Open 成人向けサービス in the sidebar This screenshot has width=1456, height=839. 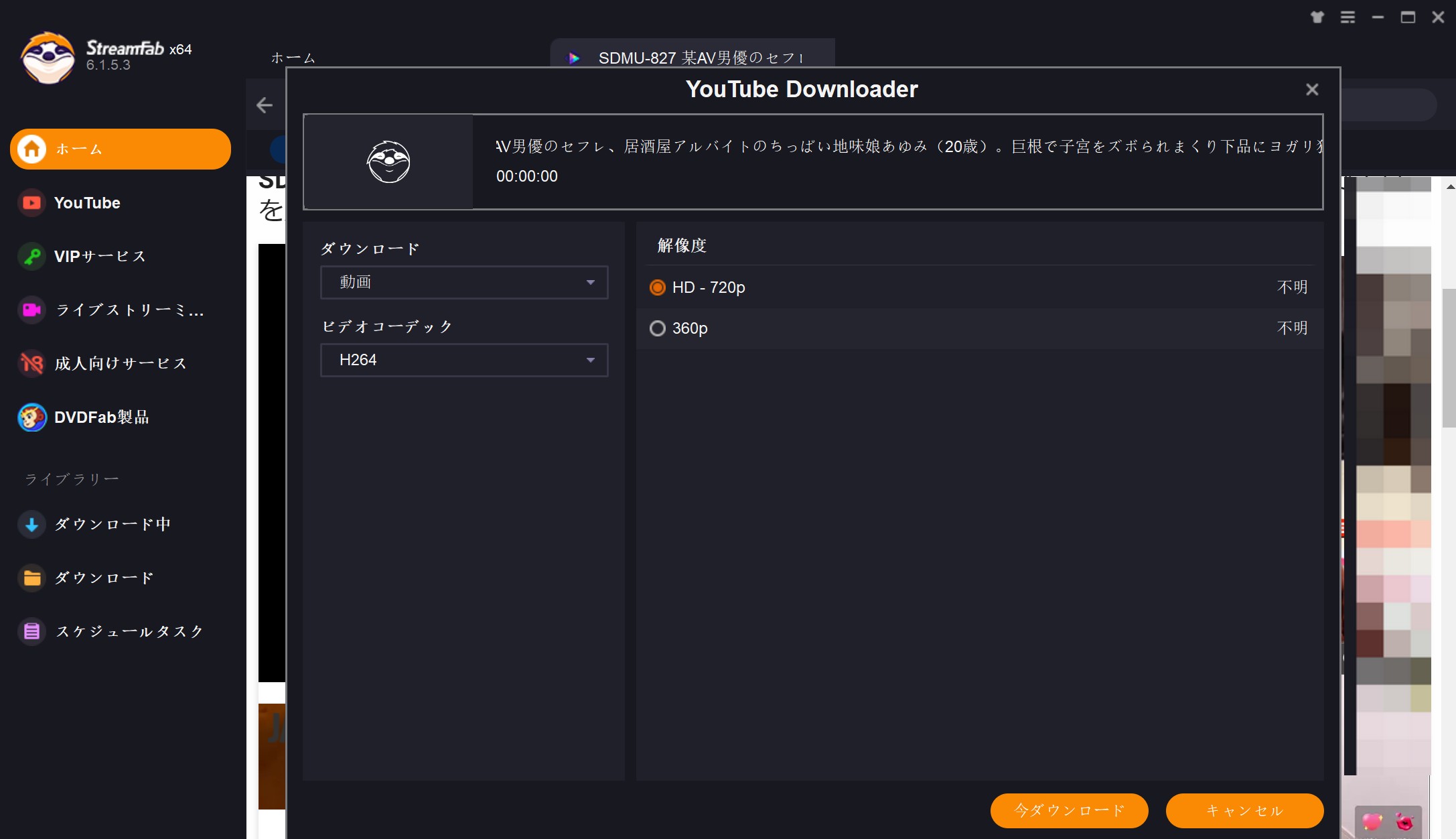pyautogui.click(x=121, y=363)
